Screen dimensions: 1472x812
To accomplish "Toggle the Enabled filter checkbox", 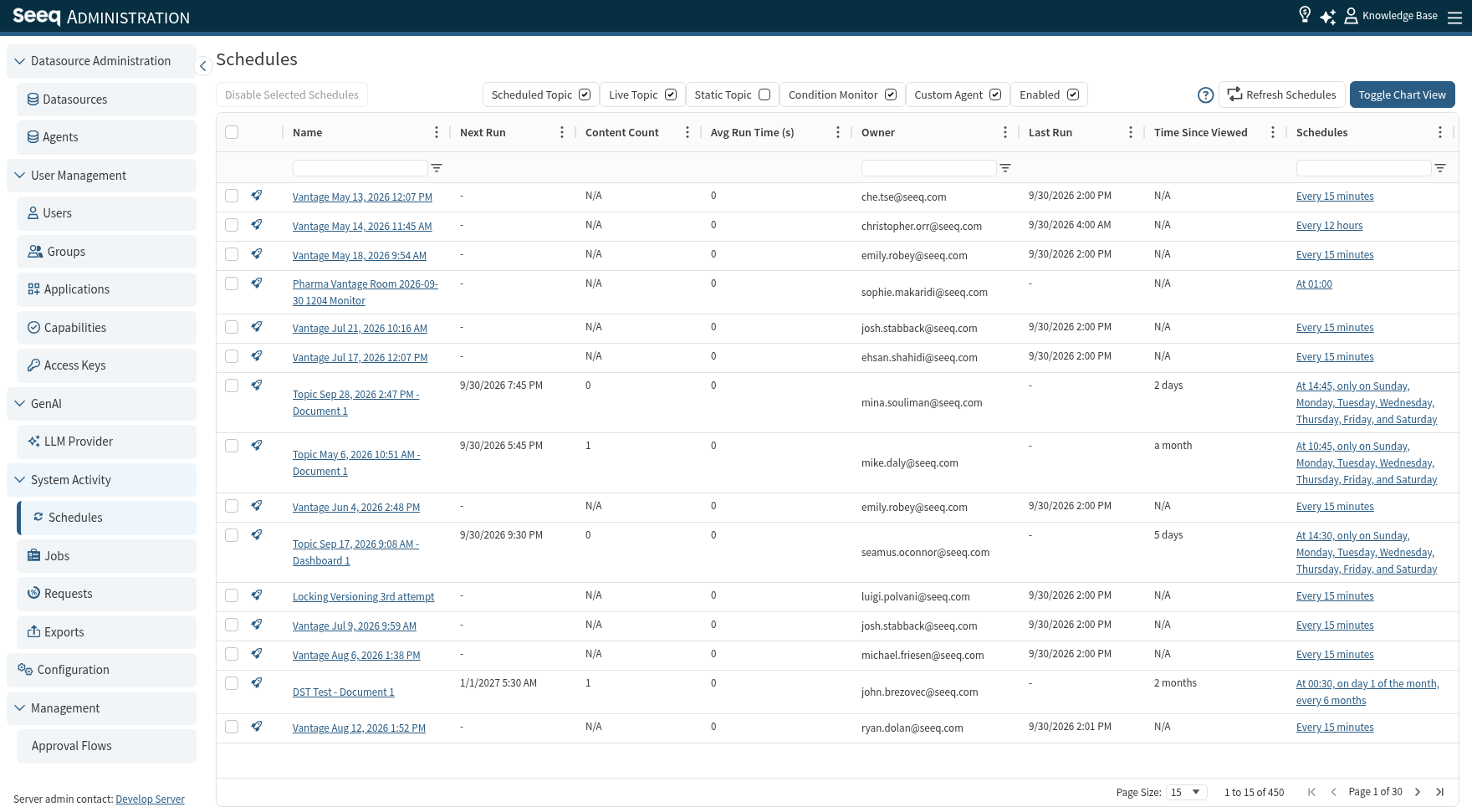I will pos(1073,94).
